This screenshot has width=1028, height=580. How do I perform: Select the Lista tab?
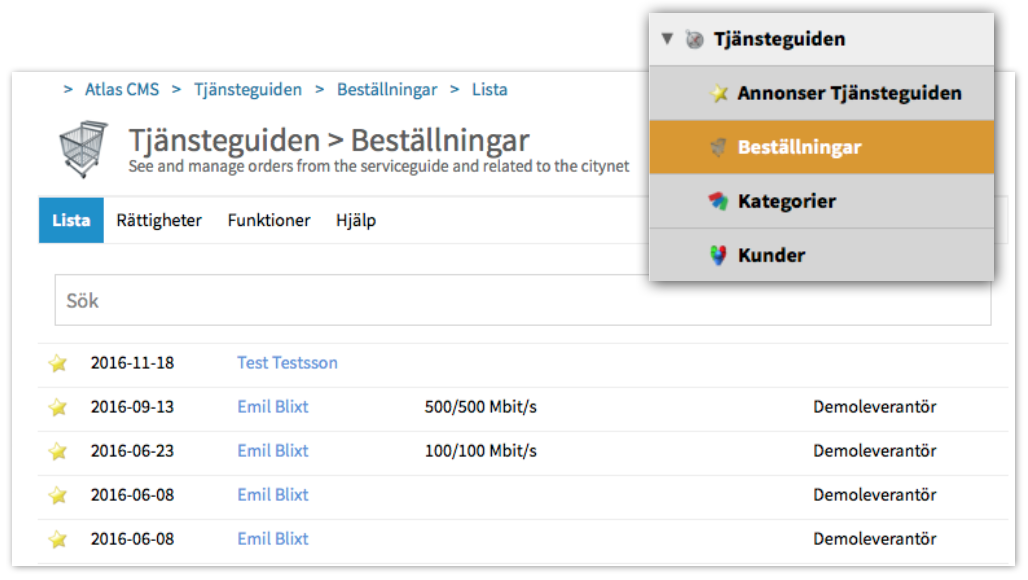71,220
